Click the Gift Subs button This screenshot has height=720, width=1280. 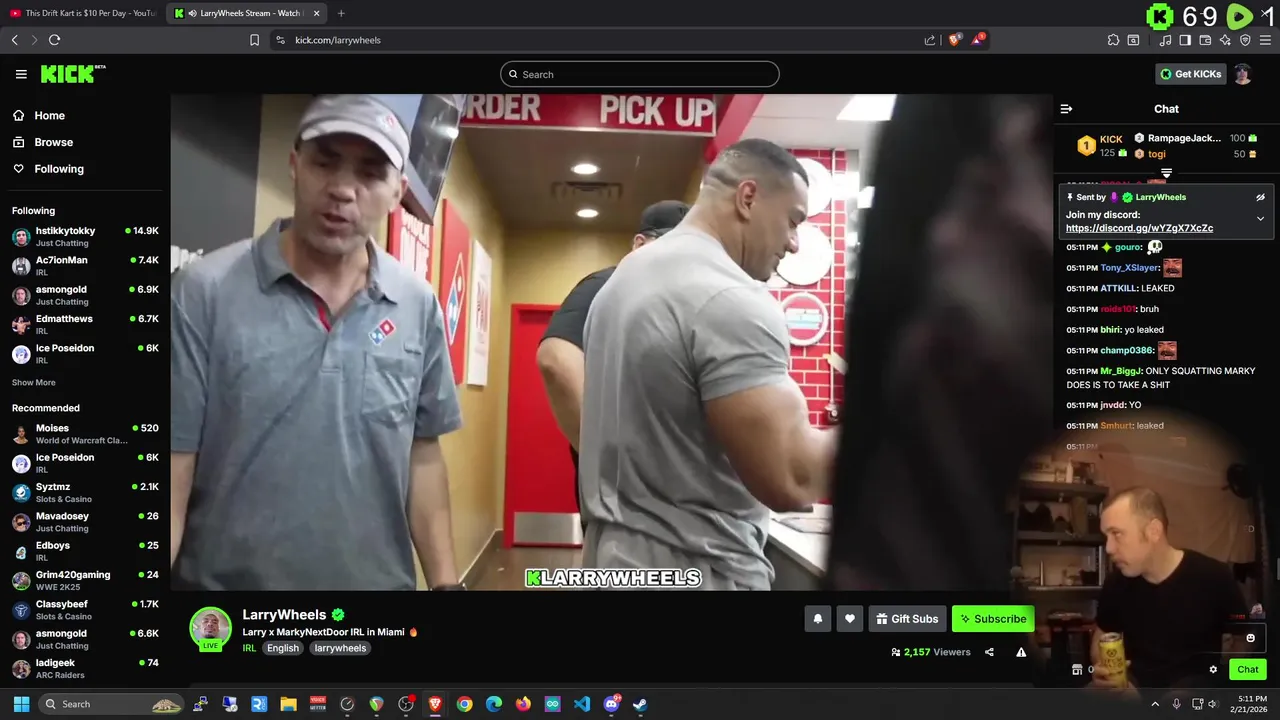coord(907,619)
